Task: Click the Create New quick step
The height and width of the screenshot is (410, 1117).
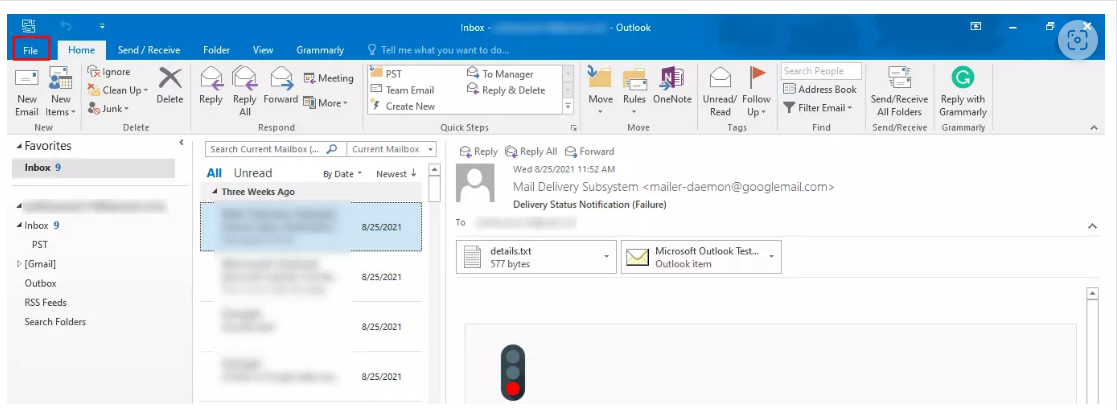Action: [x=402, y=106]
